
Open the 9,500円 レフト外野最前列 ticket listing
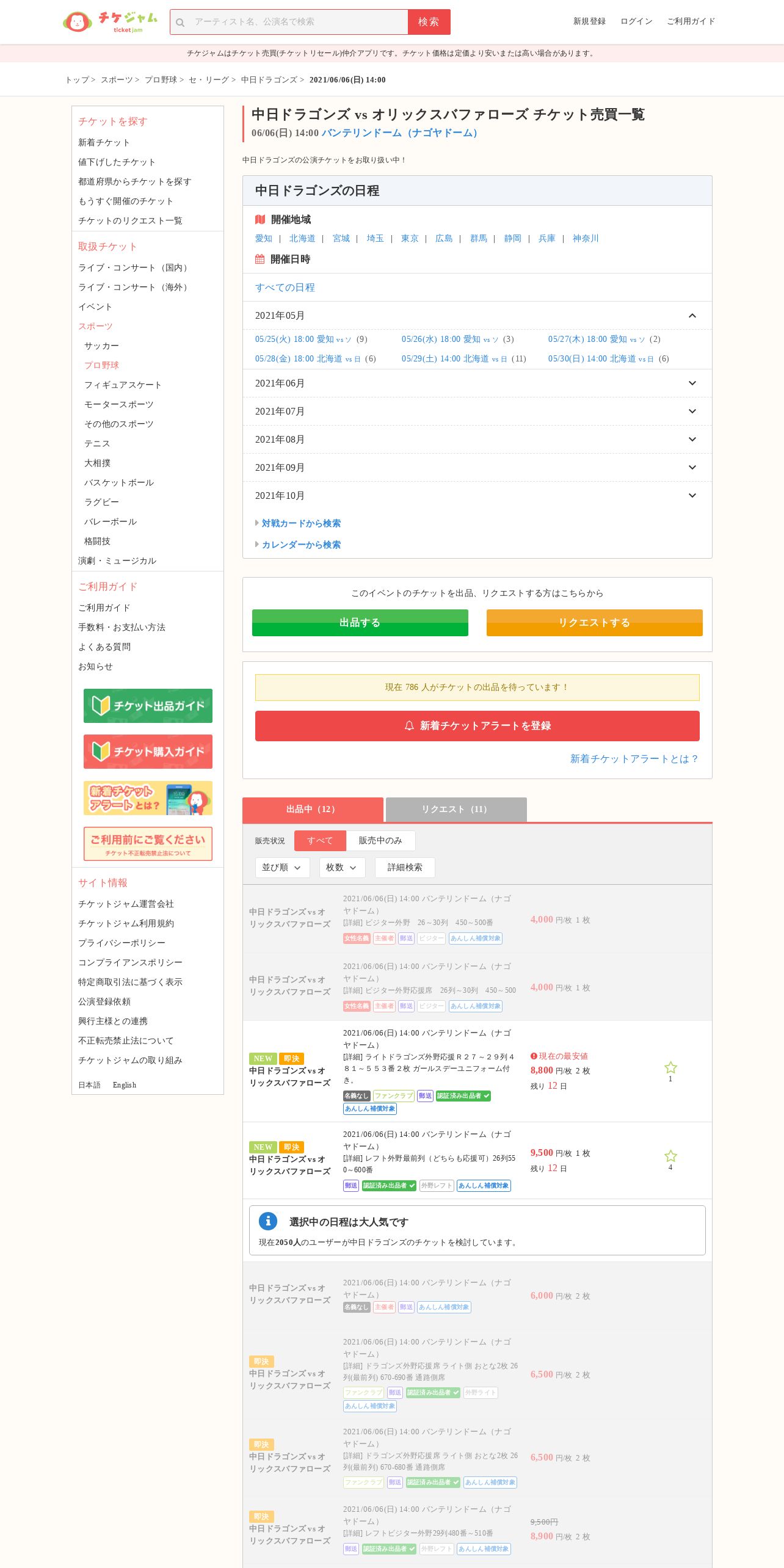(477, 1160)
